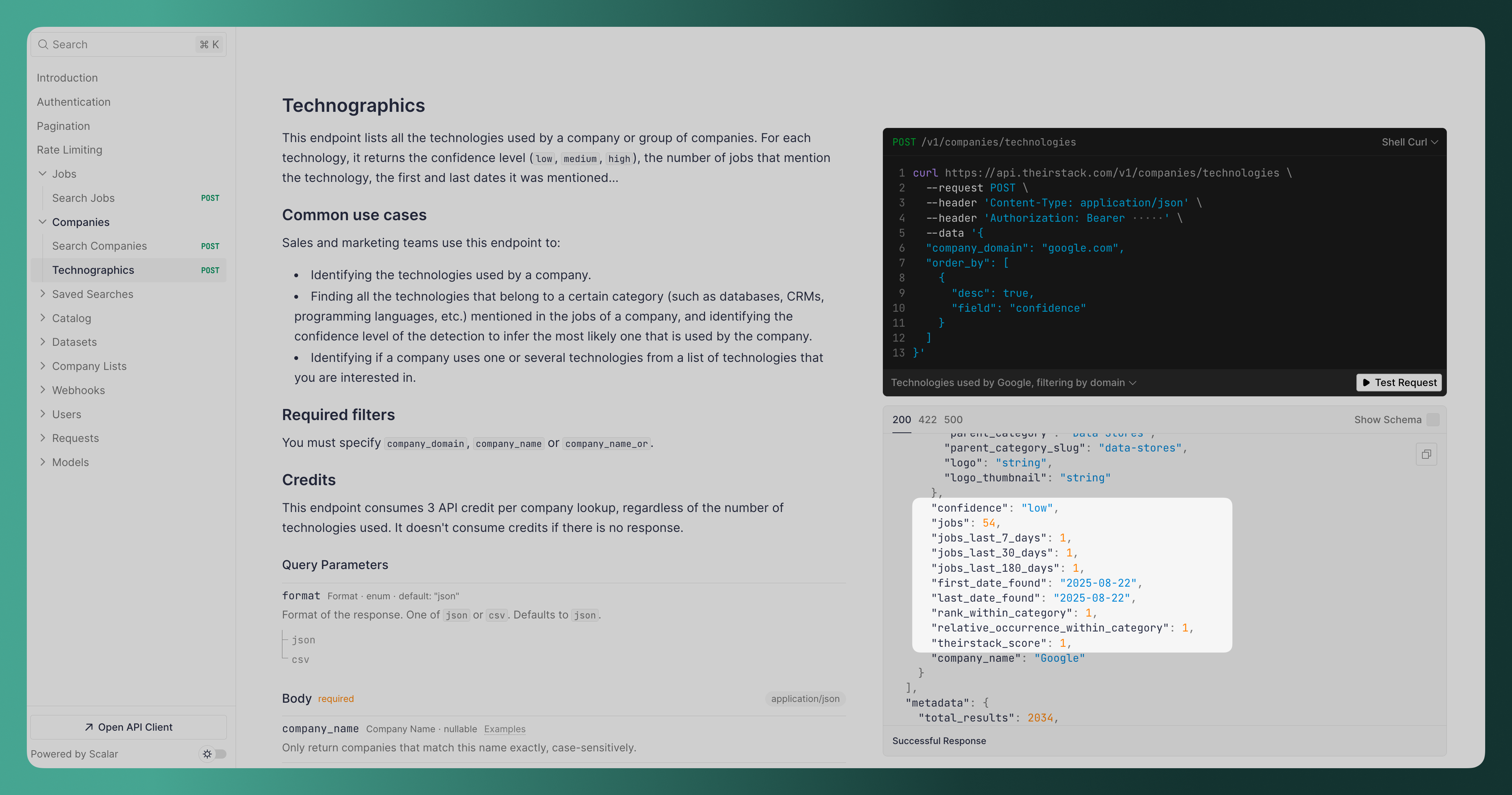Click the Test Request button
This screenshot has width=1512, height=795.
[x=1399, y=382]
